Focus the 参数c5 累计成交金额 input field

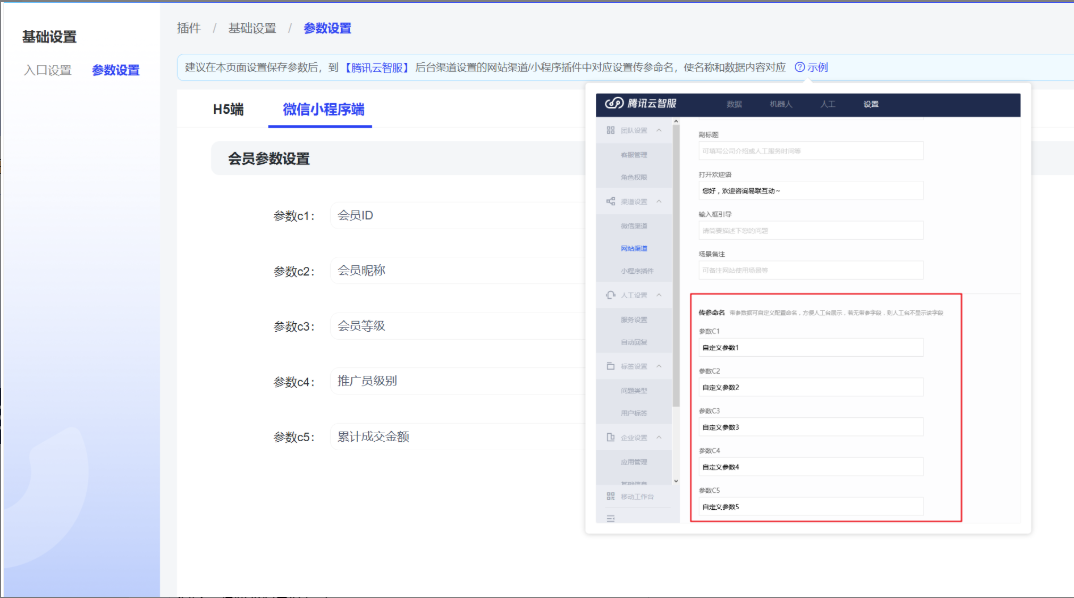coord(455,437)
